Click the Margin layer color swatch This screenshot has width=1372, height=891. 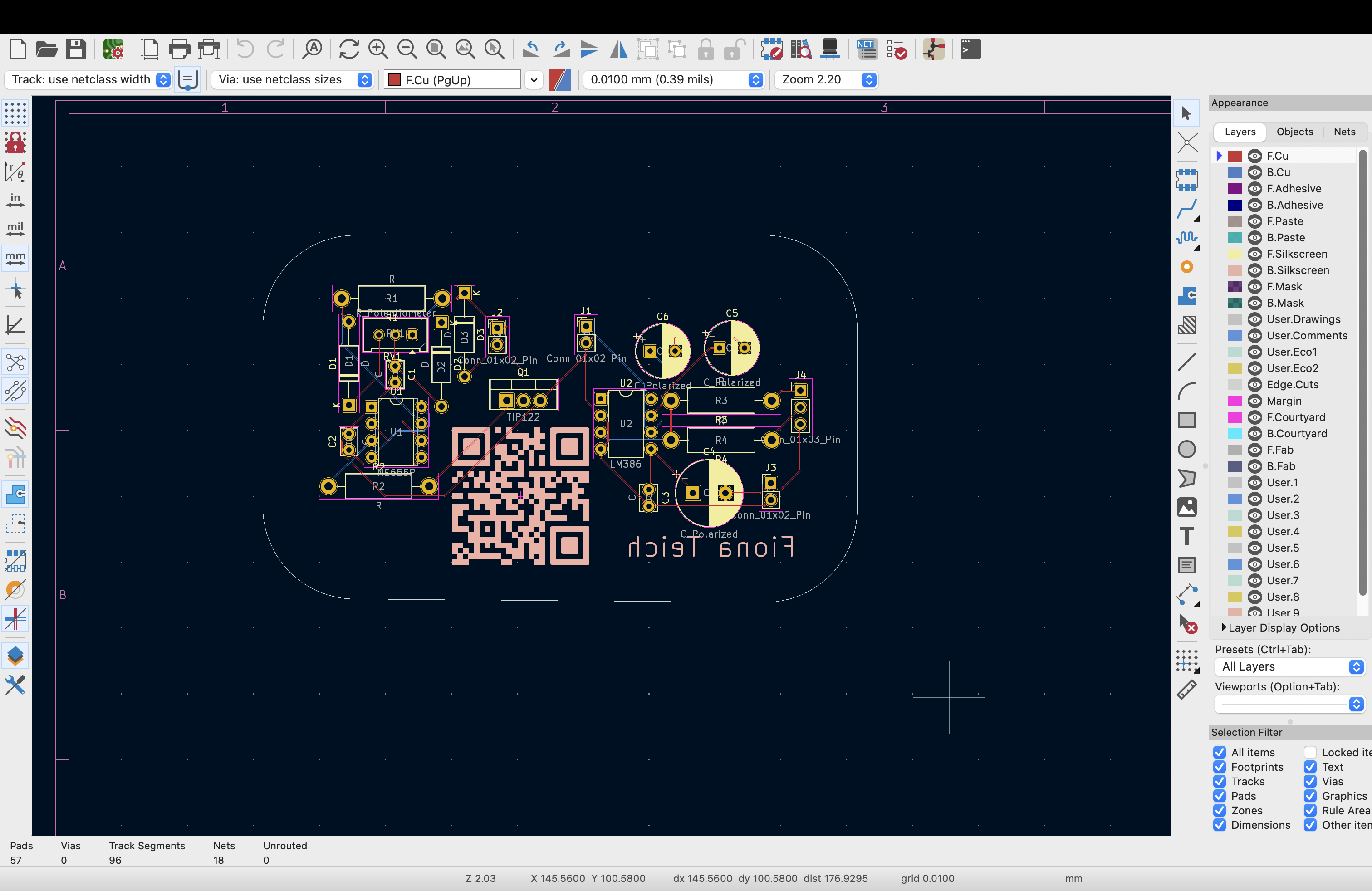click(x=1234, y=401)
